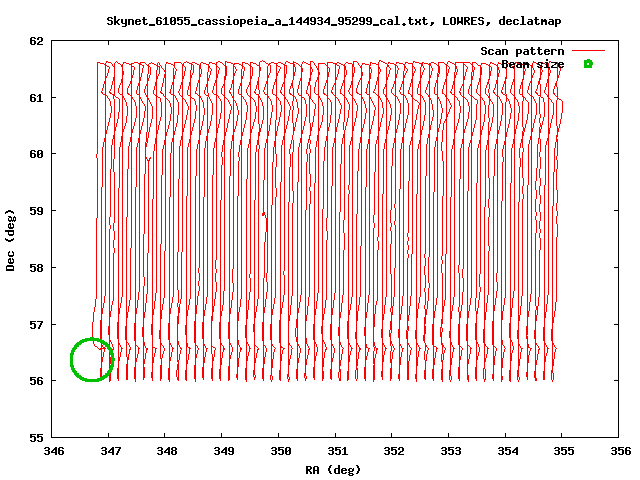Click the small red mark near RA 349.7, Dec 59

coord(264,214)
